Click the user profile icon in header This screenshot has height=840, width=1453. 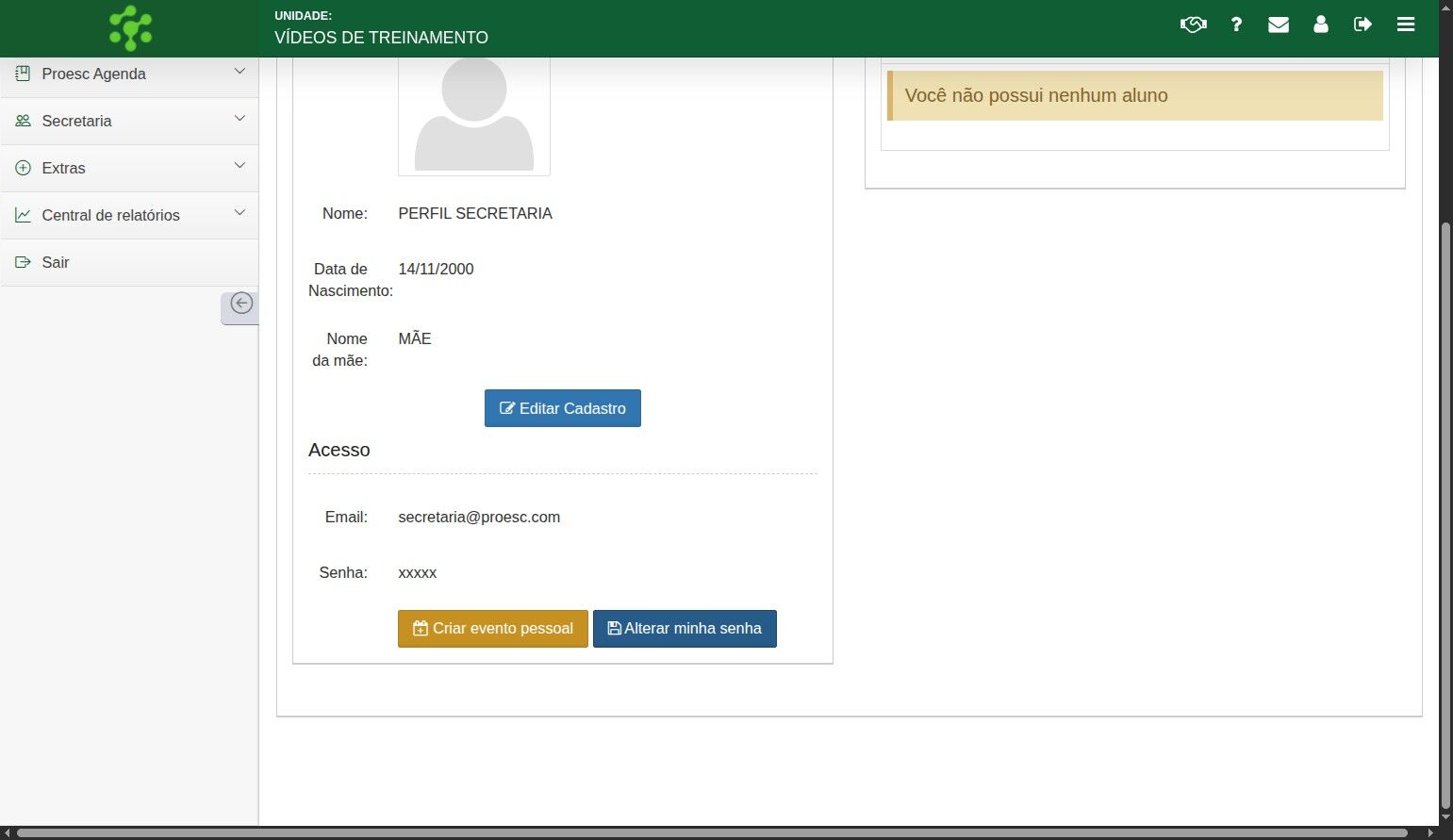1321,25
